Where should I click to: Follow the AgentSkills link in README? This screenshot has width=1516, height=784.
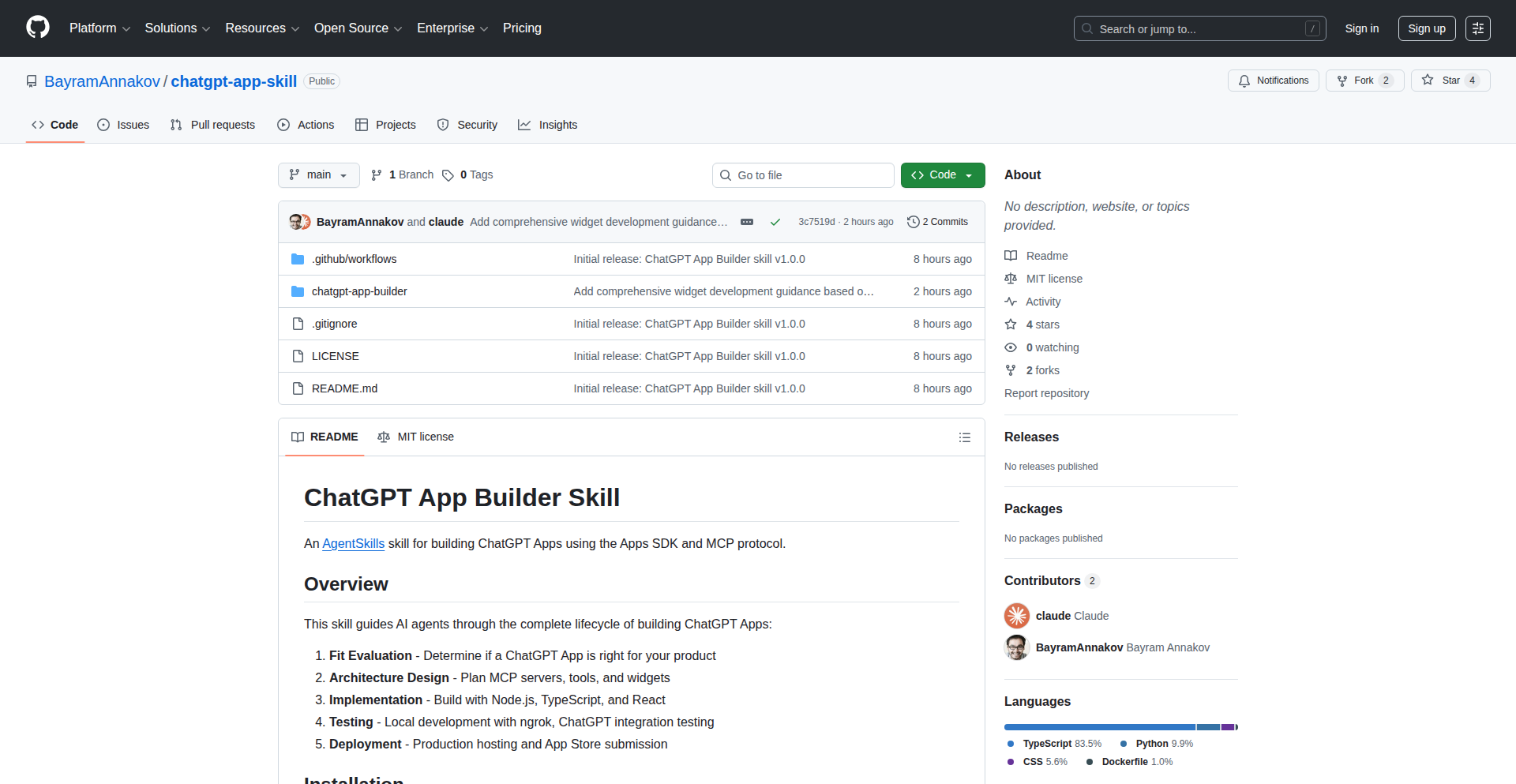click(x=353, y=544)
